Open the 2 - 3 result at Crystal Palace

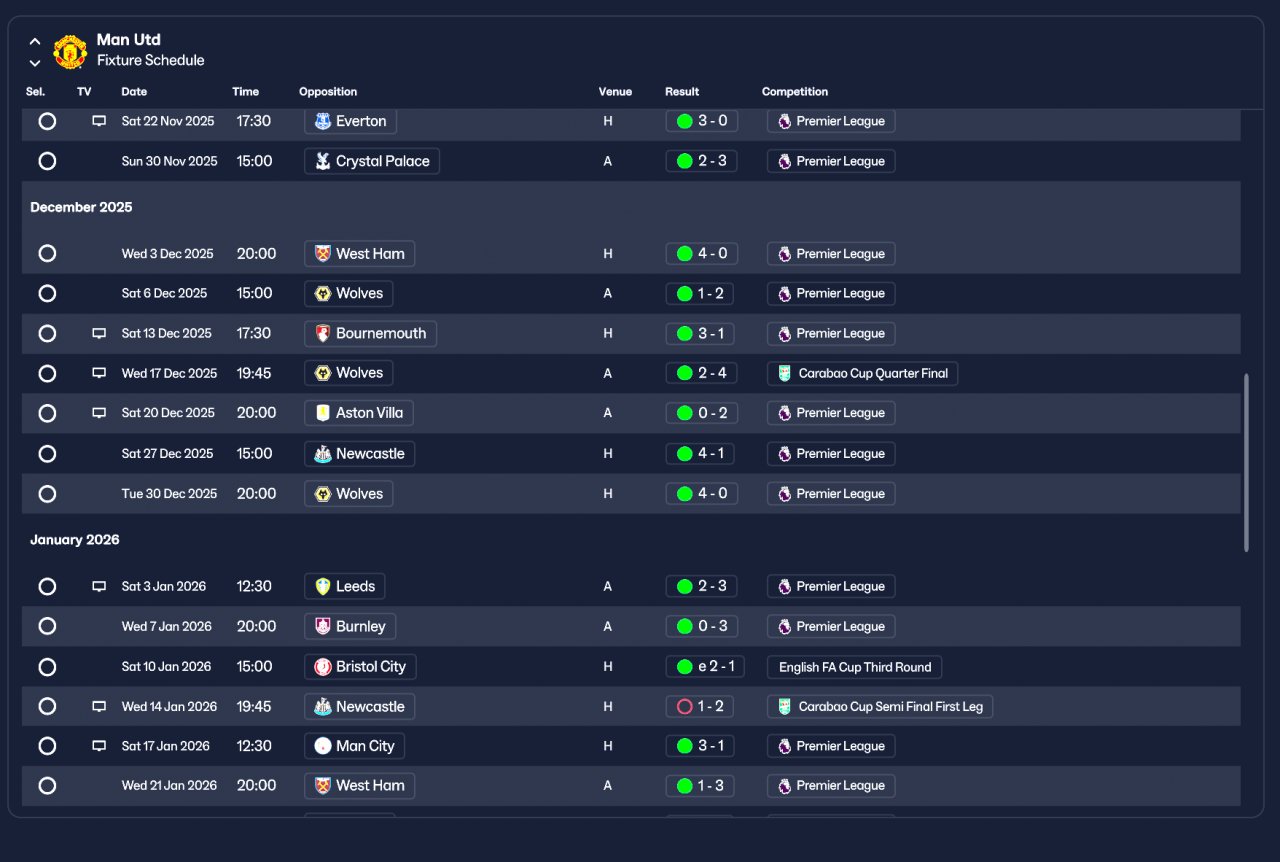pyautogui.click(x=702, y=161)
